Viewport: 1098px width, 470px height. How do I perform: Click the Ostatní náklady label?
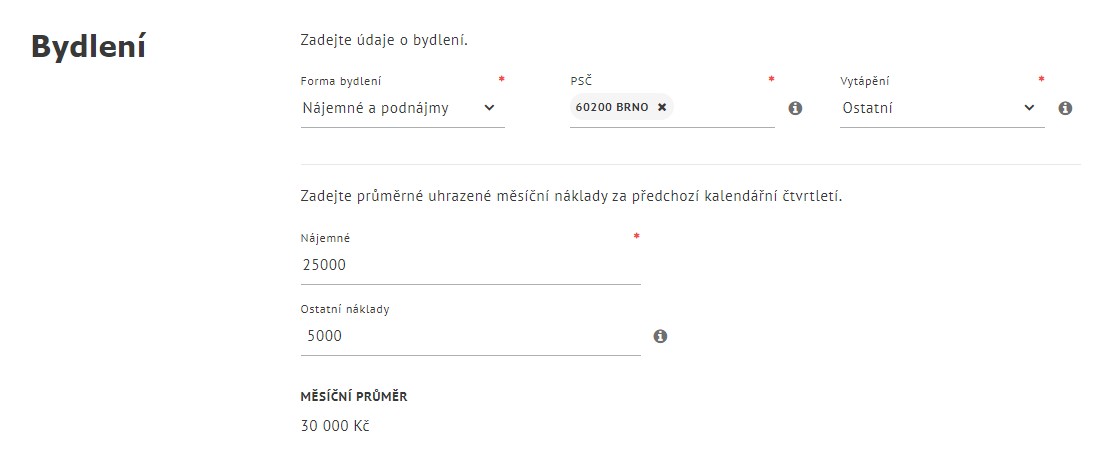[345, 309]
